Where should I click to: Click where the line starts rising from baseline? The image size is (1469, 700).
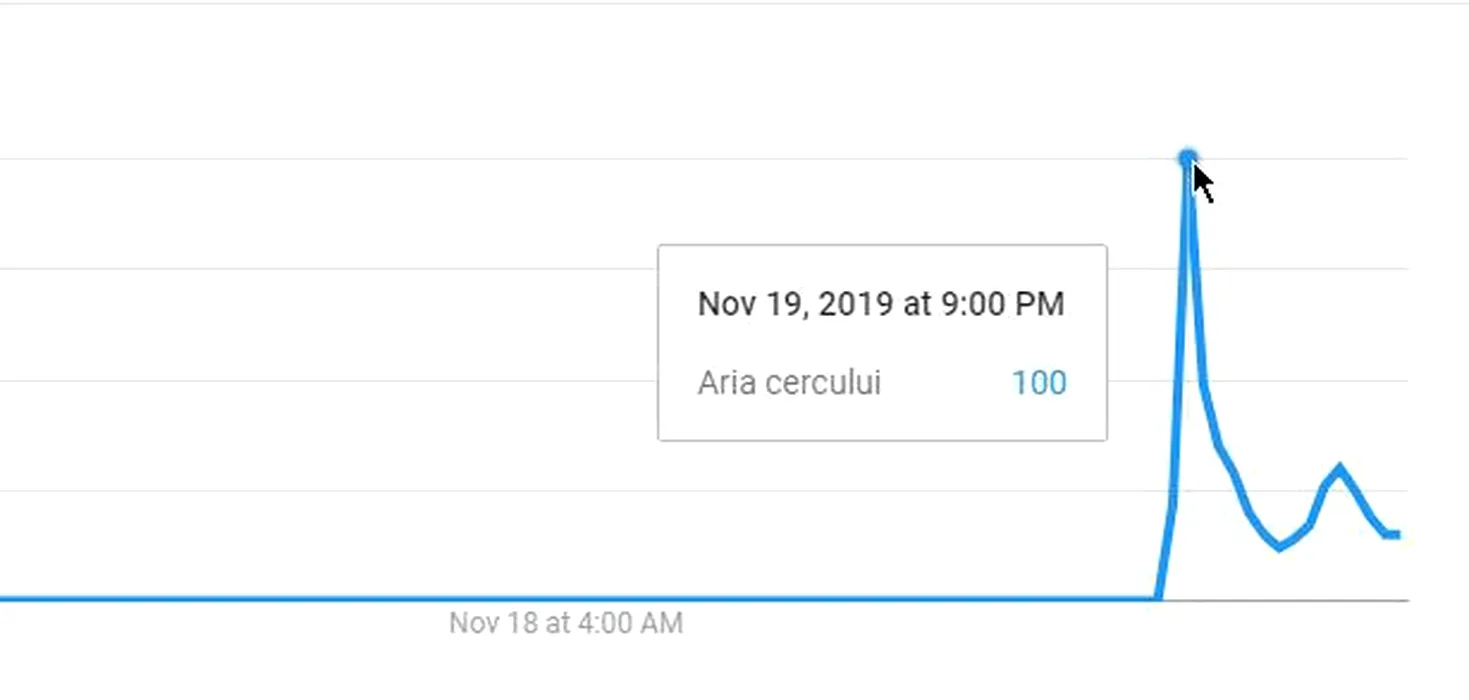1158,598
